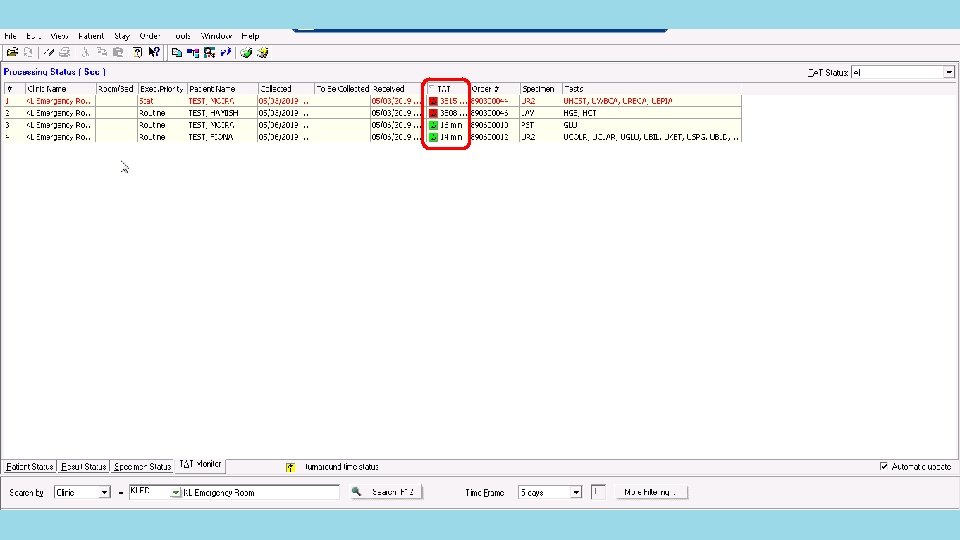Sort by Order # column header
Screen dimensions: 960x540
point(495,89)
